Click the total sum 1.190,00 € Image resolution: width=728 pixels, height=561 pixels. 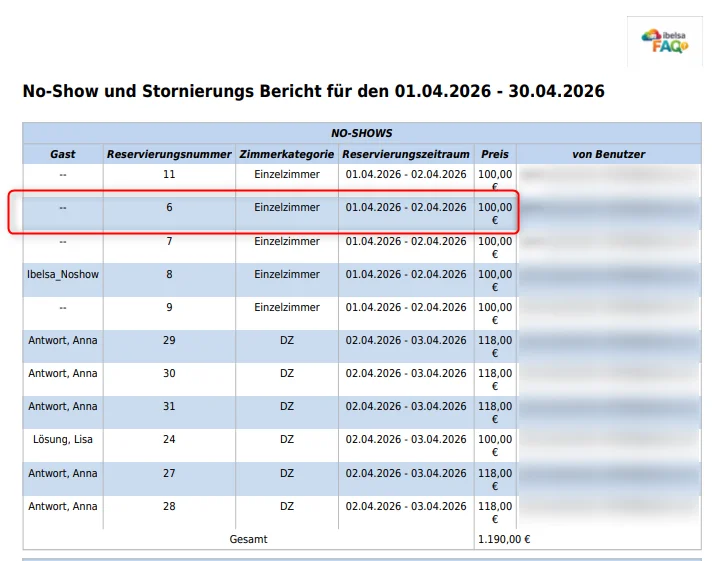point(504,539)
